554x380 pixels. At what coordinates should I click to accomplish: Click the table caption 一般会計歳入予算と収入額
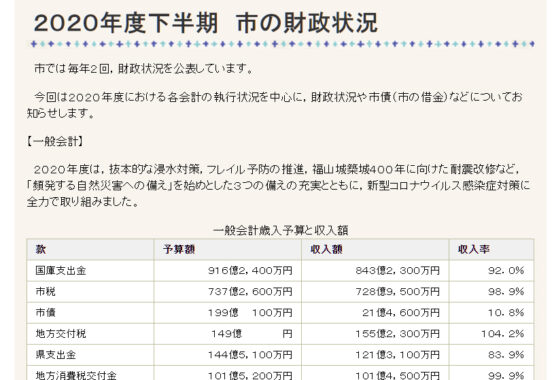(x=281, y=231)
